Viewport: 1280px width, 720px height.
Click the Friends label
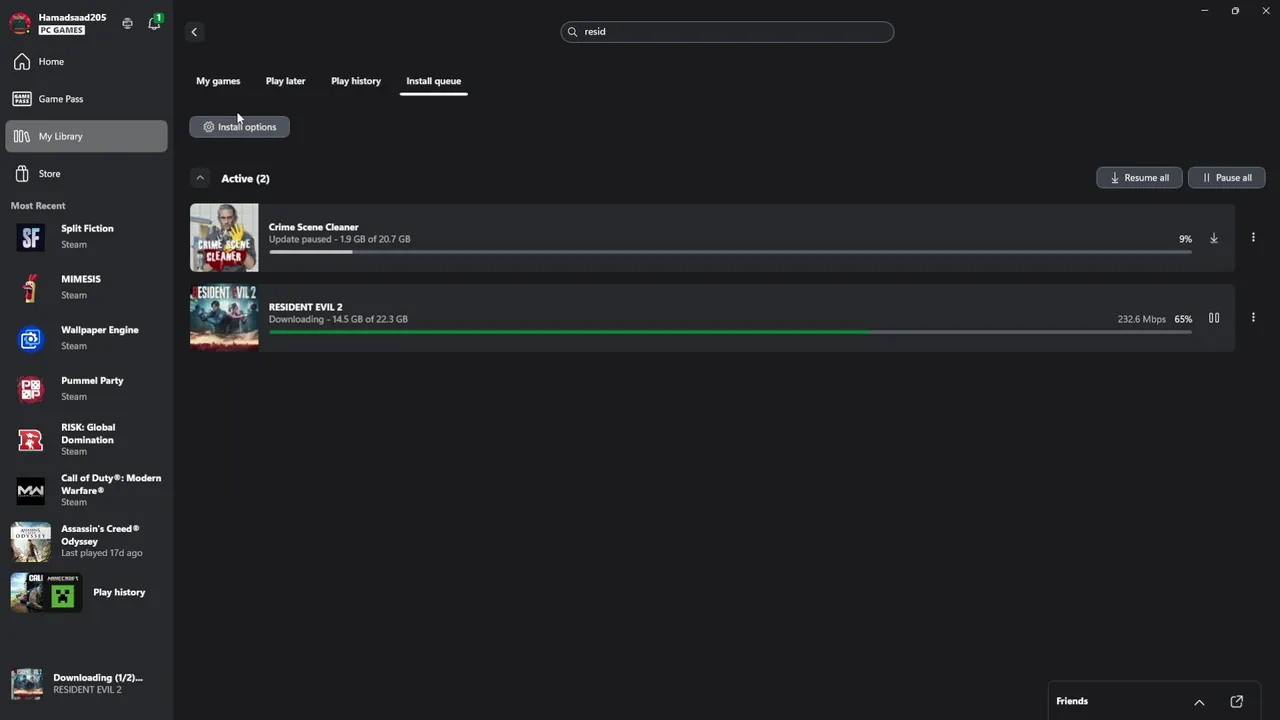(x=1072, y=702)
